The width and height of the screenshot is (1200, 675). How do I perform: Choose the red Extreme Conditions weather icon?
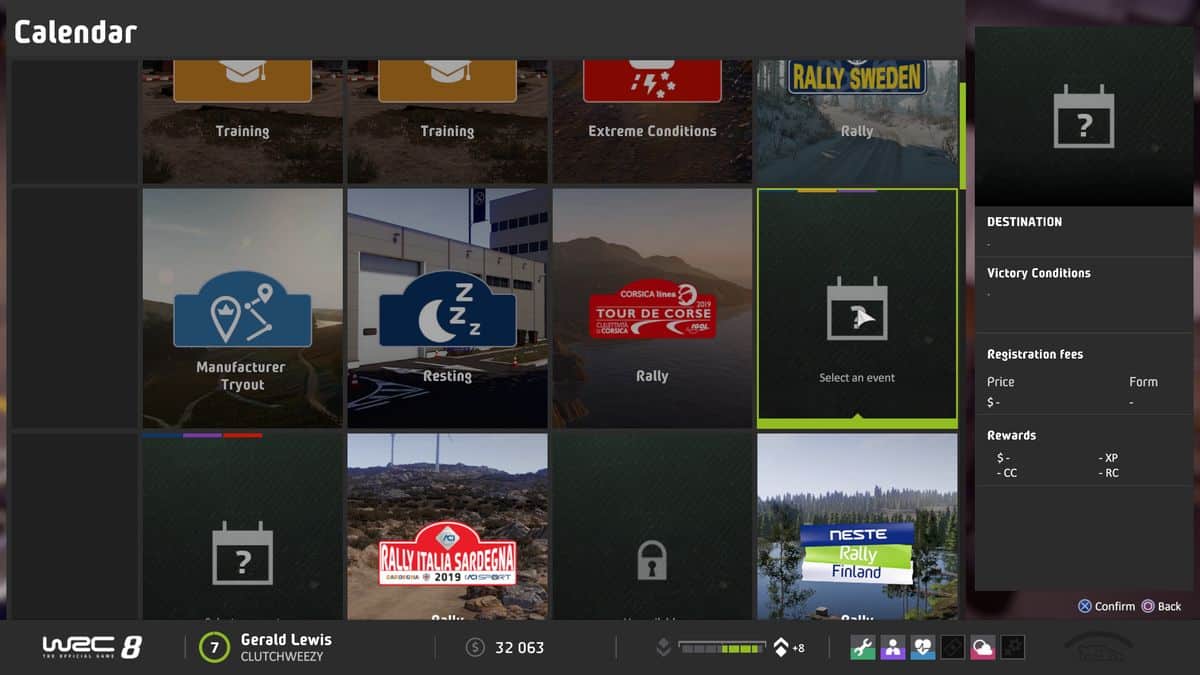click(652, 80)
